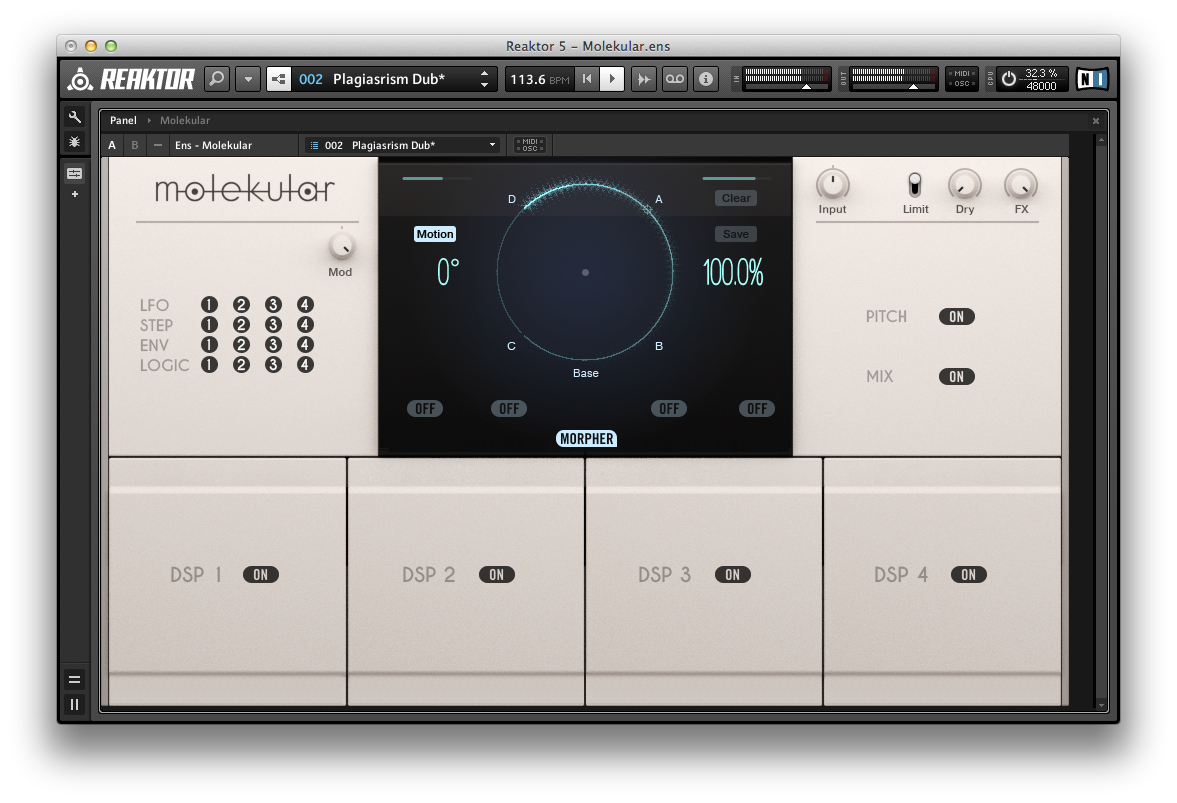Viewport: 1177px width, 803px height.
Task: Click the fast-forward transport icon
Action: [x=643, y=79]
